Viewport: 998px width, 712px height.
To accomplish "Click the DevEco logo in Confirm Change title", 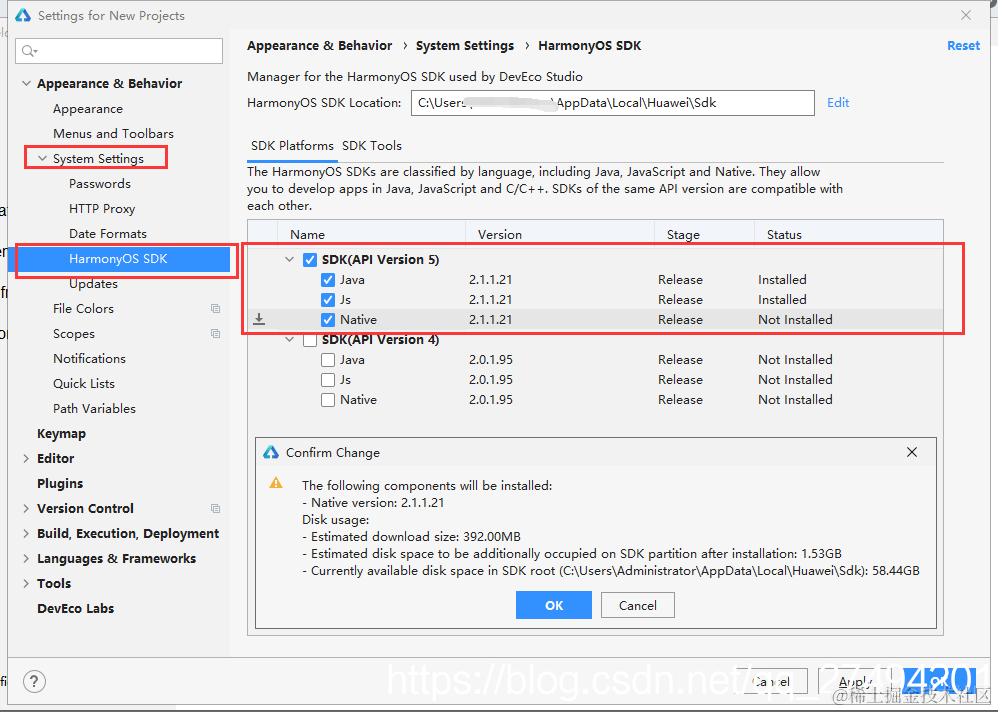I will (x=271, y=452).
